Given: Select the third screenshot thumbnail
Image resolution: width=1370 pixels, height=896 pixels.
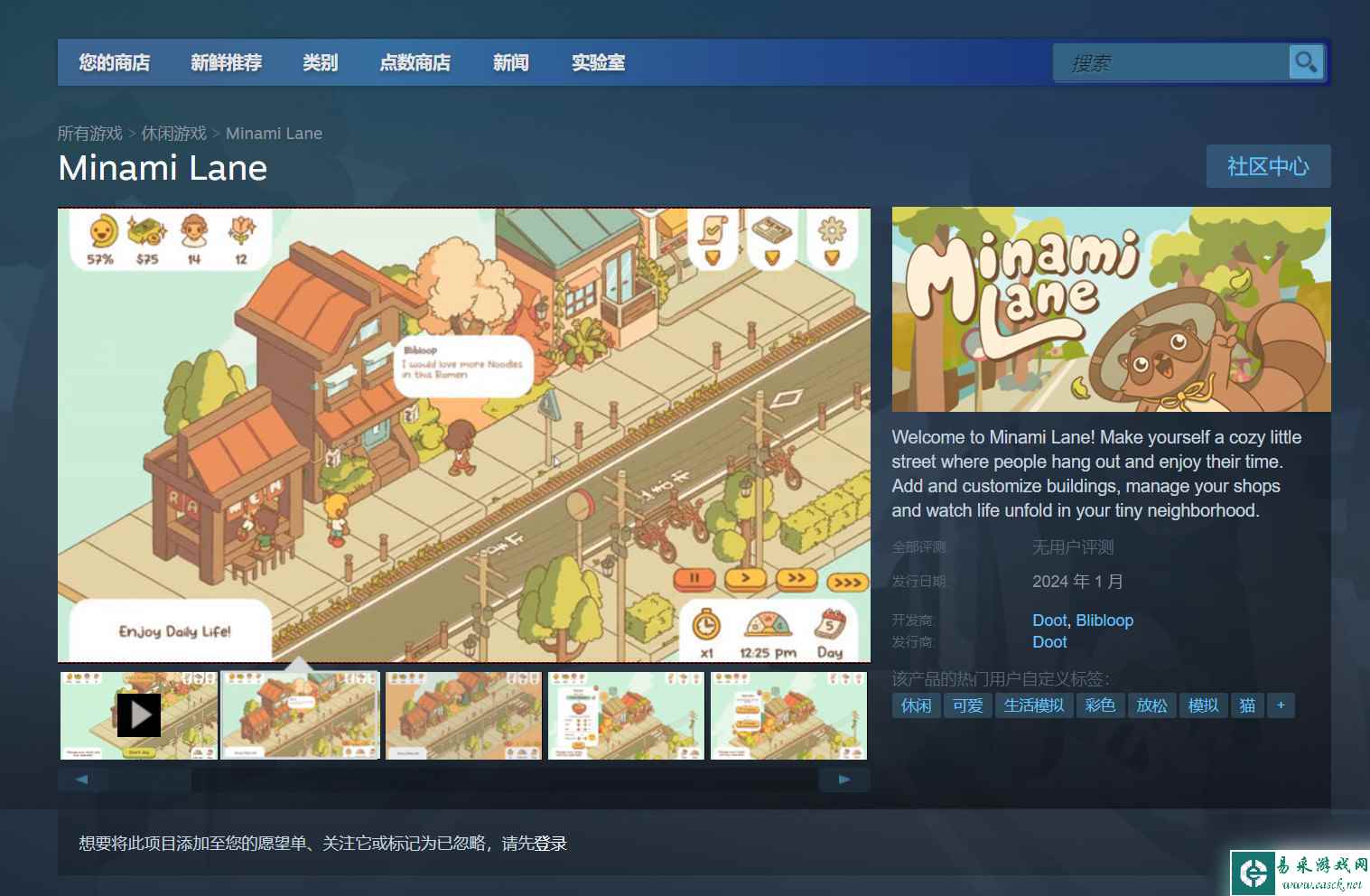Looking at the screenshot, I should [463, 715].
